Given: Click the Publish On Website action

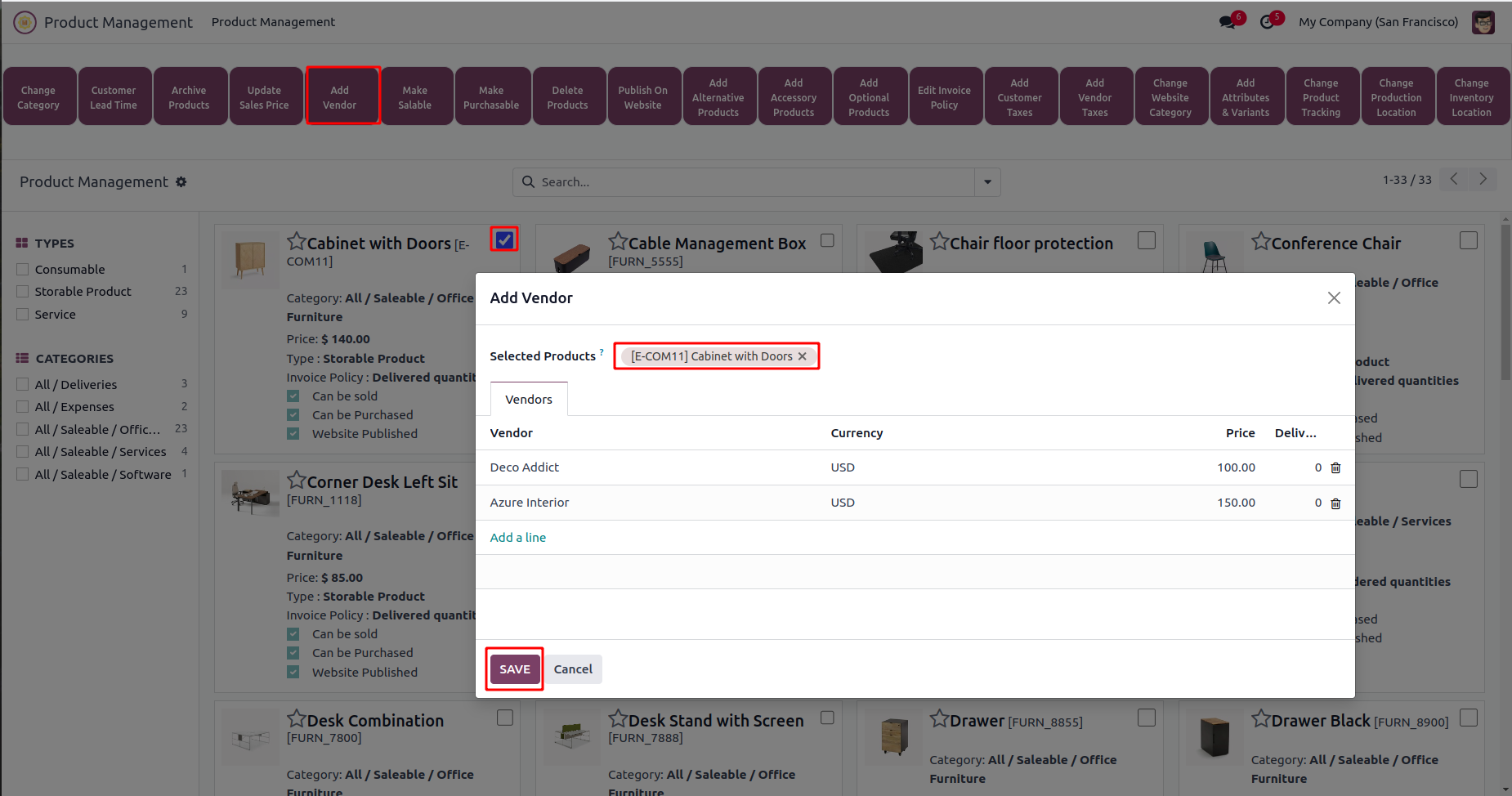Looking at the screenshot, I should click(643, 96).
